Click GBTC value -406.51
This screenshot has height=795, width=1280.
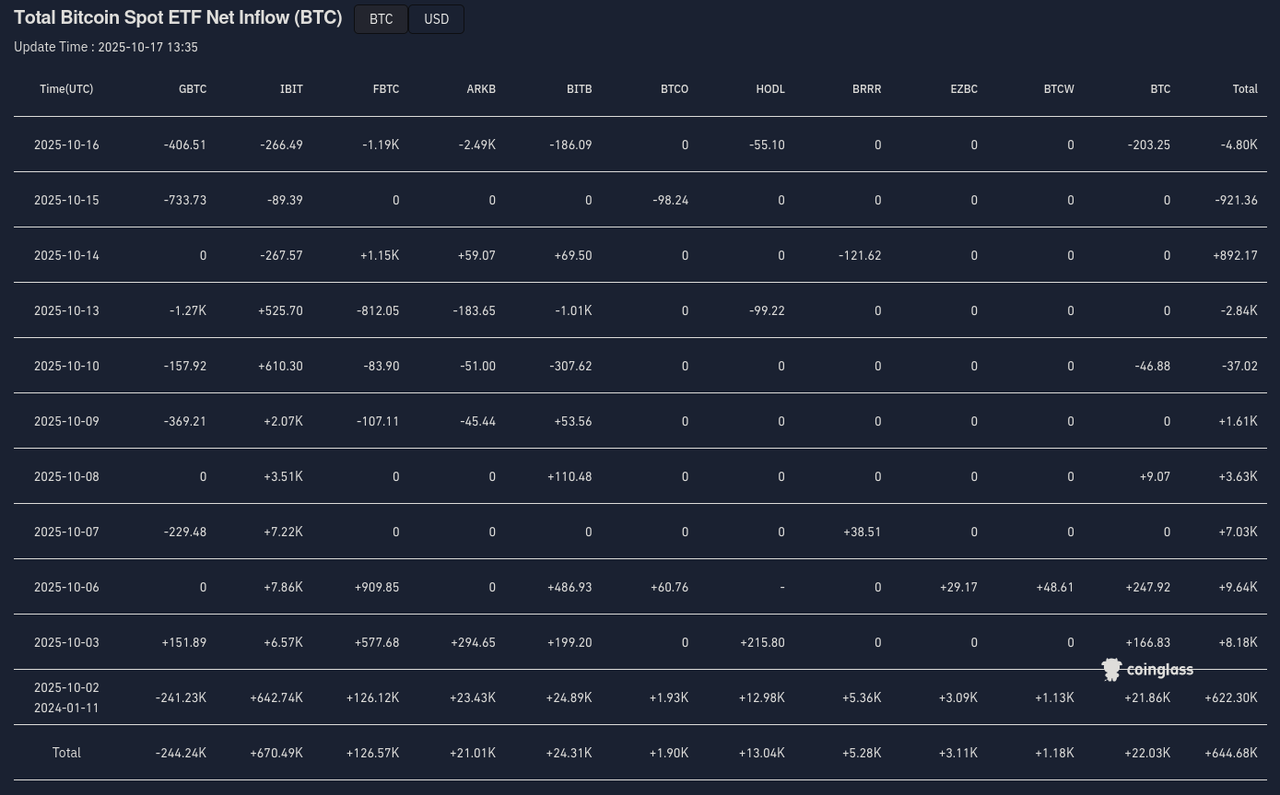click(185, 145)
